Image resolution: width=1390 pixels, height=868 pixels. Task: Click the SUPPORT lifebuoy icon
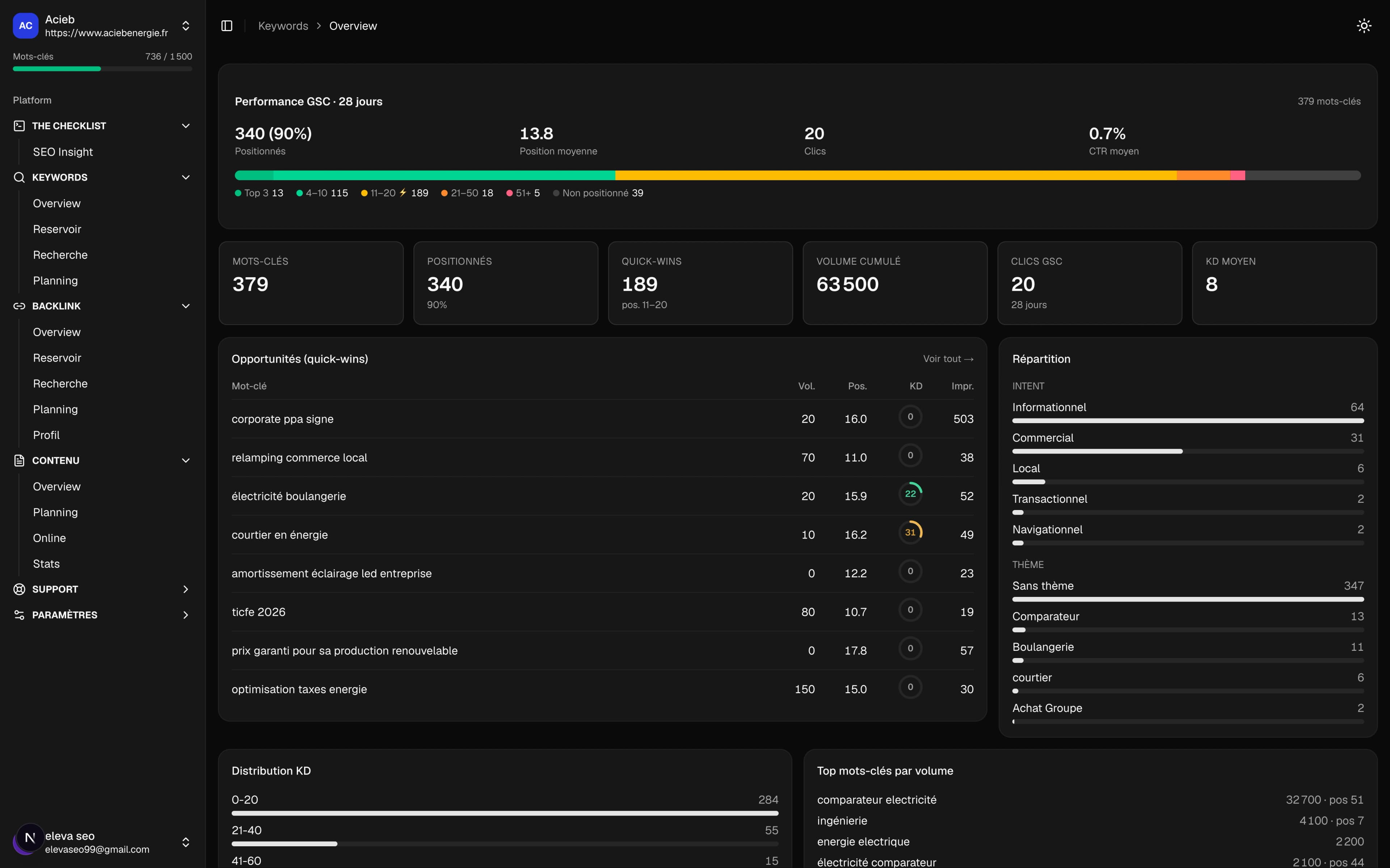[19, 589]
